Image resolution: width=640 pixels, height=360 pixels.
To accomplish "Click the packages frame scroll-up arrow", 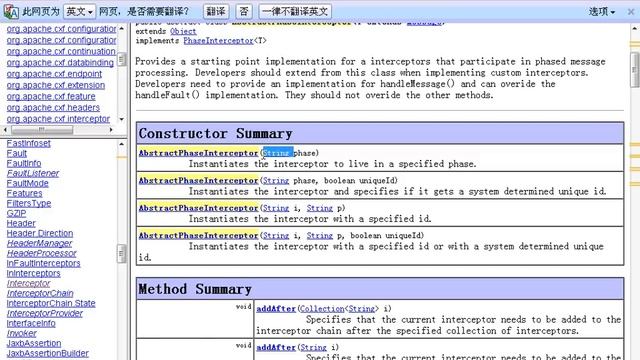I will click(x=122, y=29).
